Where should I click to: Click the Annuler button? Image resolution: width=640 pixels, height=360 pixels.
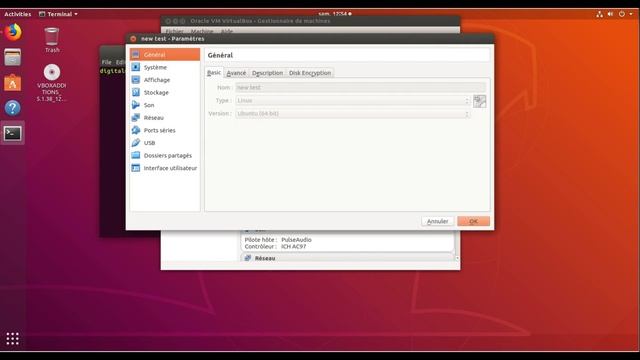[438, 221]
